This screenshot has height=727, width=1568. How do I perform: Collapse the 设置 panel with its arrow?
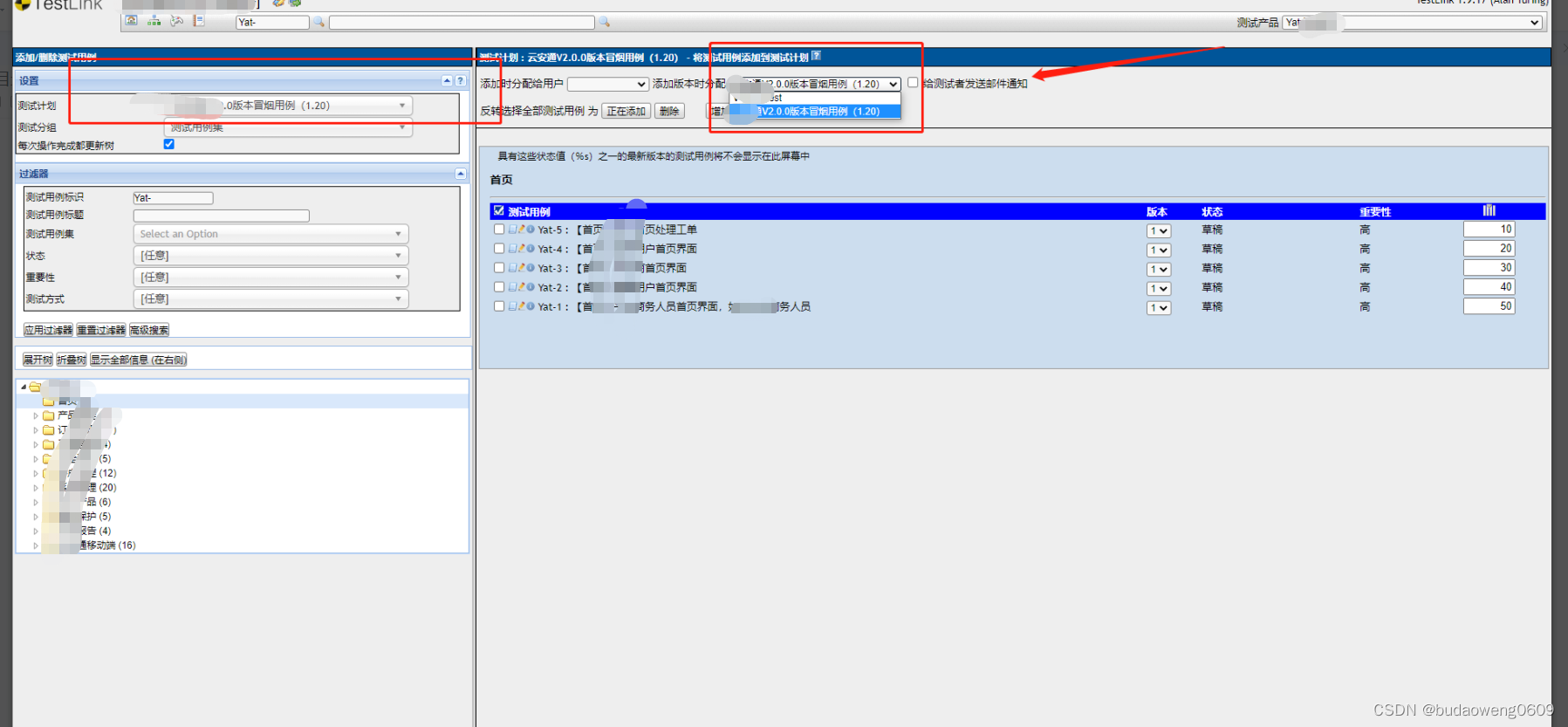[447, 80]
